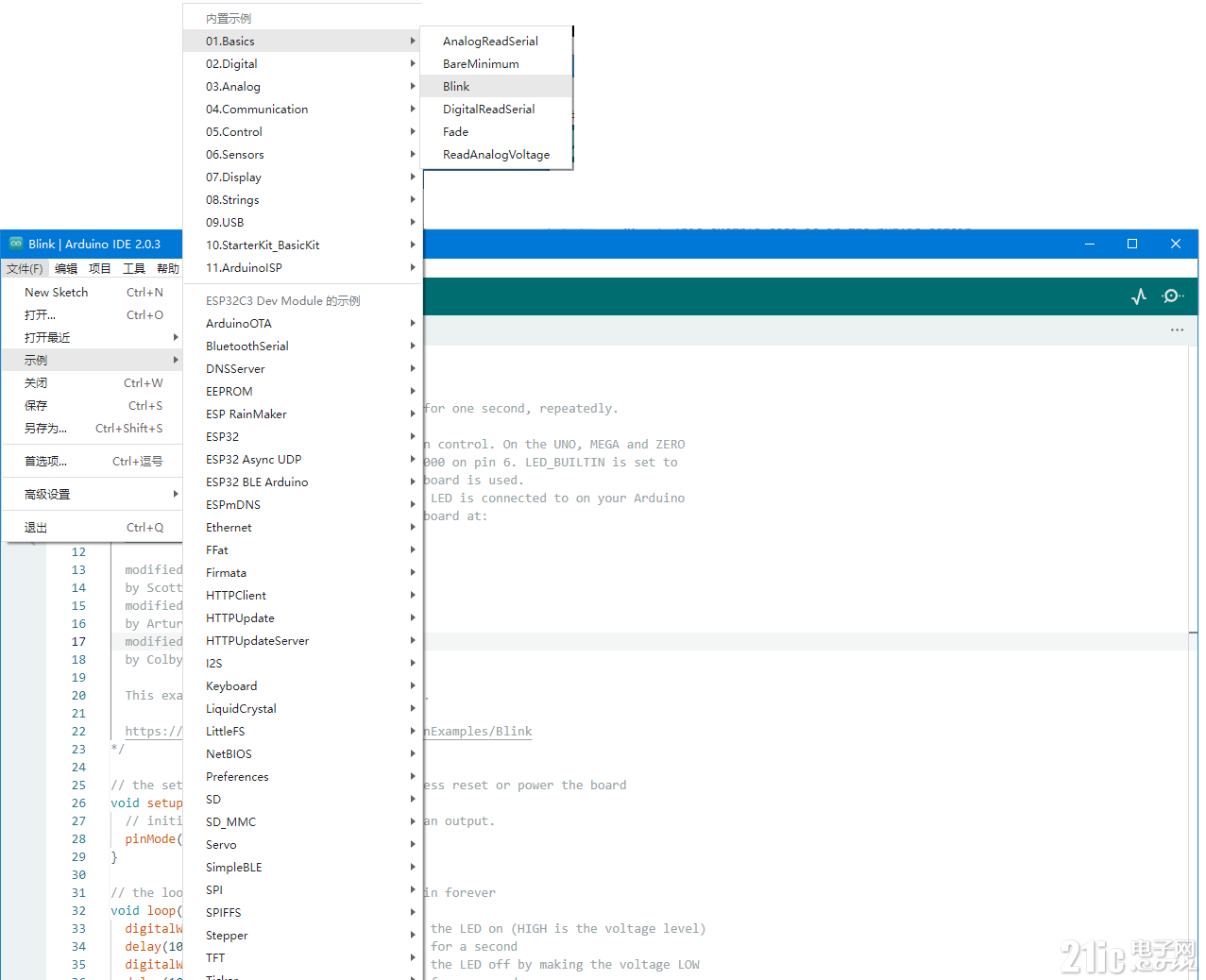
Task: Open LittleFS examples submenu
Action: 302,732
